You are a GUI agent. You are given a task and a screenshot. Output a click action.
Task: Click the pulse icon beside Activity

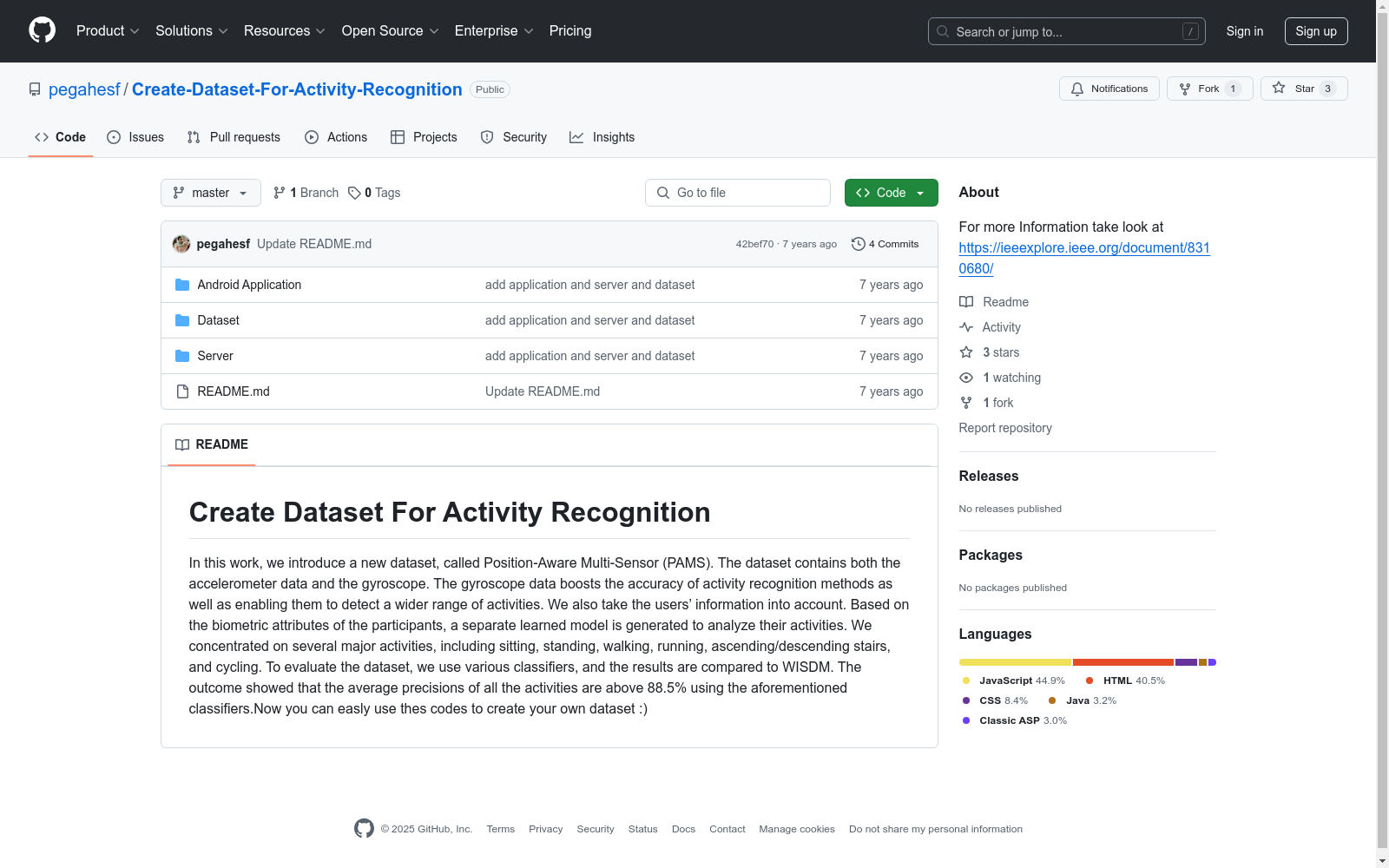966,327
